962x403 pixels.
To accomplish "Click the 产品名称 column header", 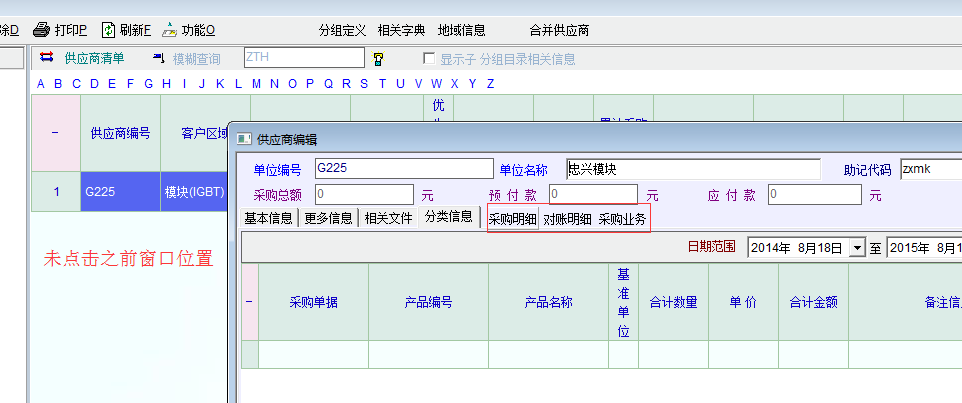I will (x=548, y=302).
